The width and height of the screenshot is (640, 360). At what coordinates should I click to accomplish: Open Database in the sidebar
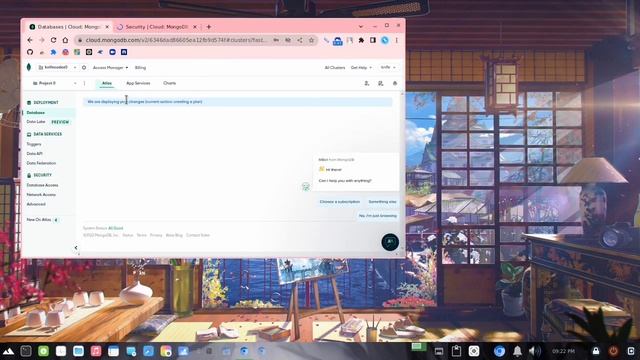pyautogui.click(x=36, y=113)
